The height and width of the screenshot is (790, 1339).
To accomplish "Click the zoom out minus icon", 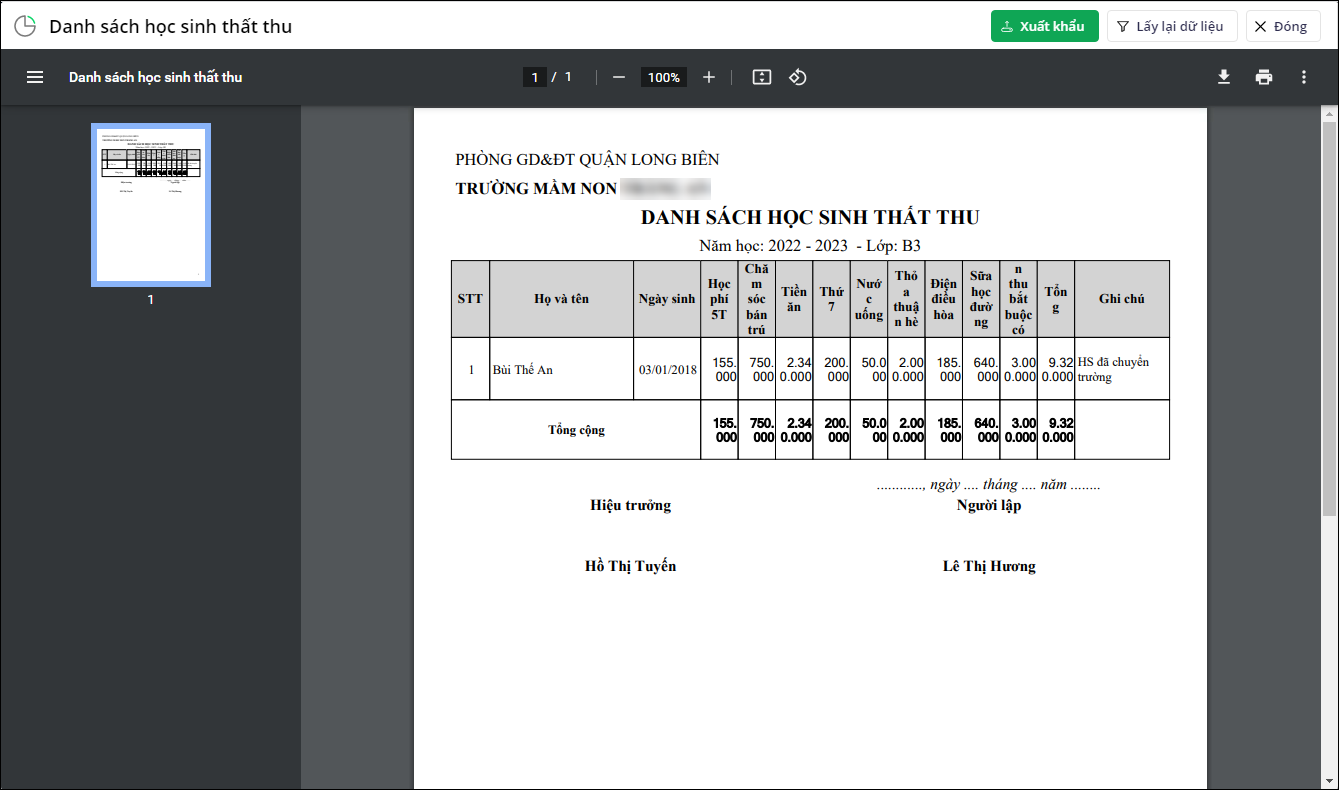I will tap(619, 77).
